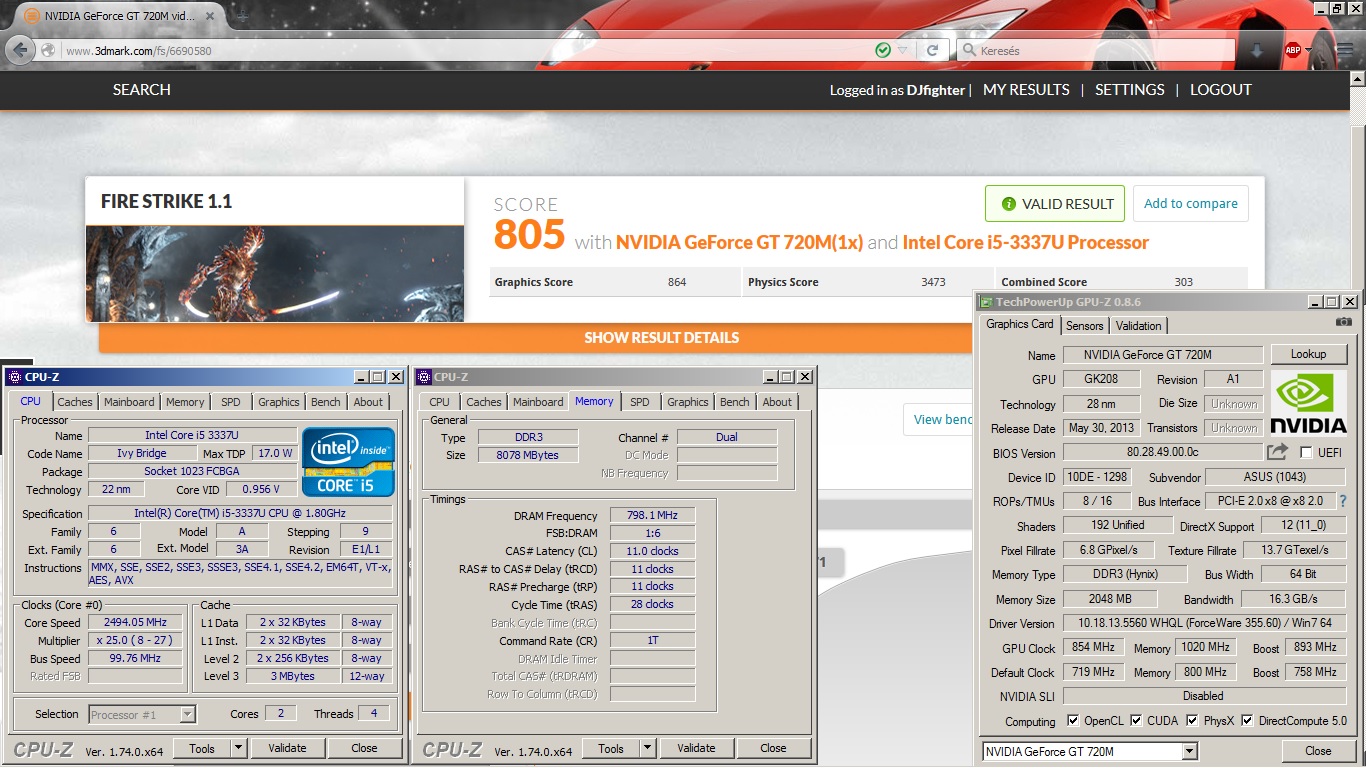The height and width of the screenshot is (768, 1366).
Task: Click Validate in the CPU-Z memory window
Action: pos(696,748)
